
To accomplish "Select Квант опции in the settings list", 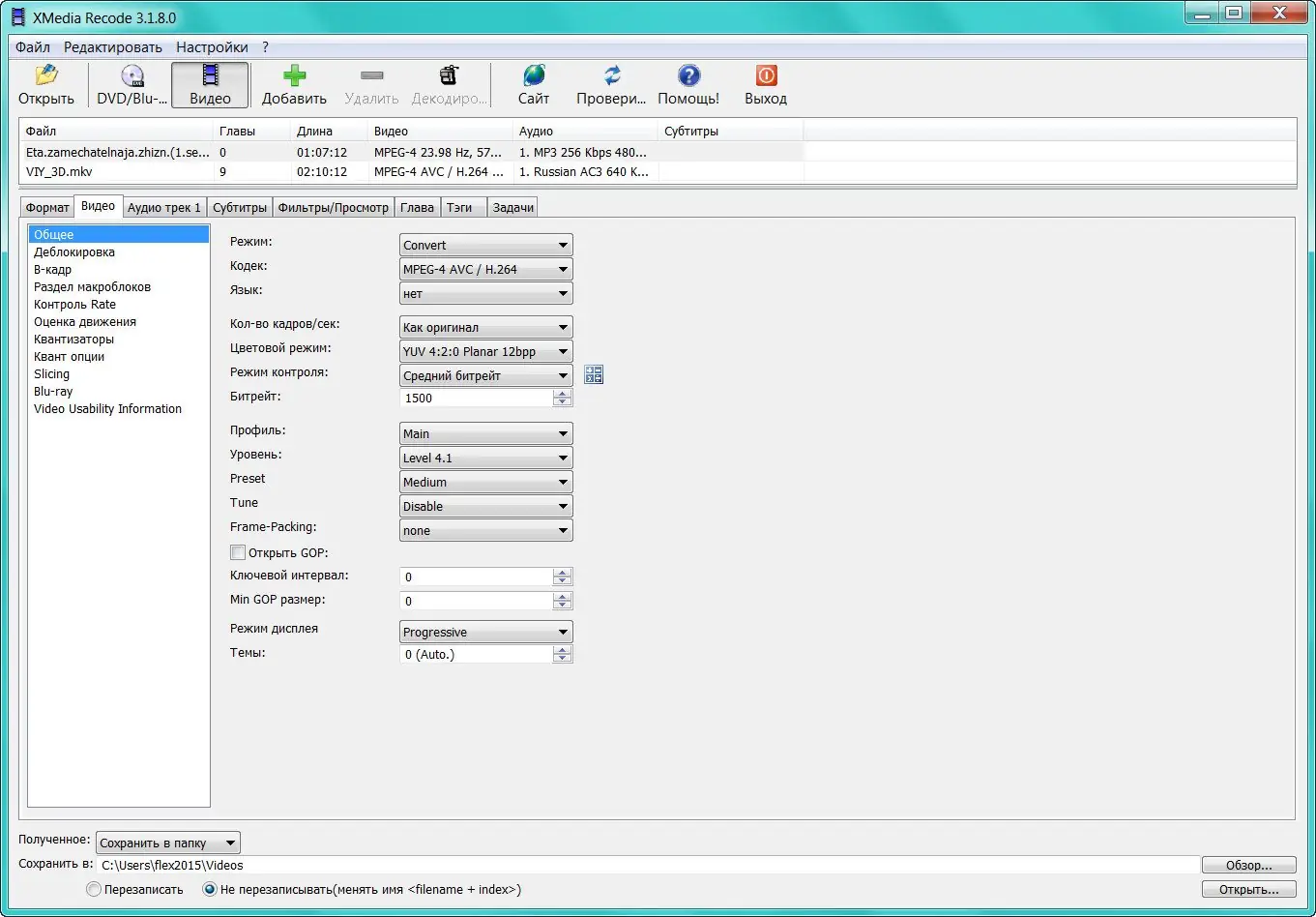I will [119, 356].
